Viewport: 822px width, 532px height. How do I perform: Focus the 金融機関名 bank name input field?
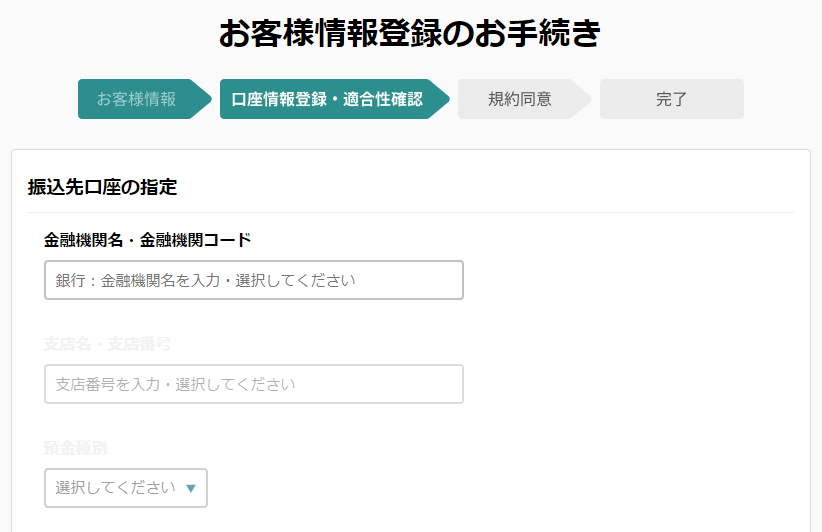tap(254, 280)
